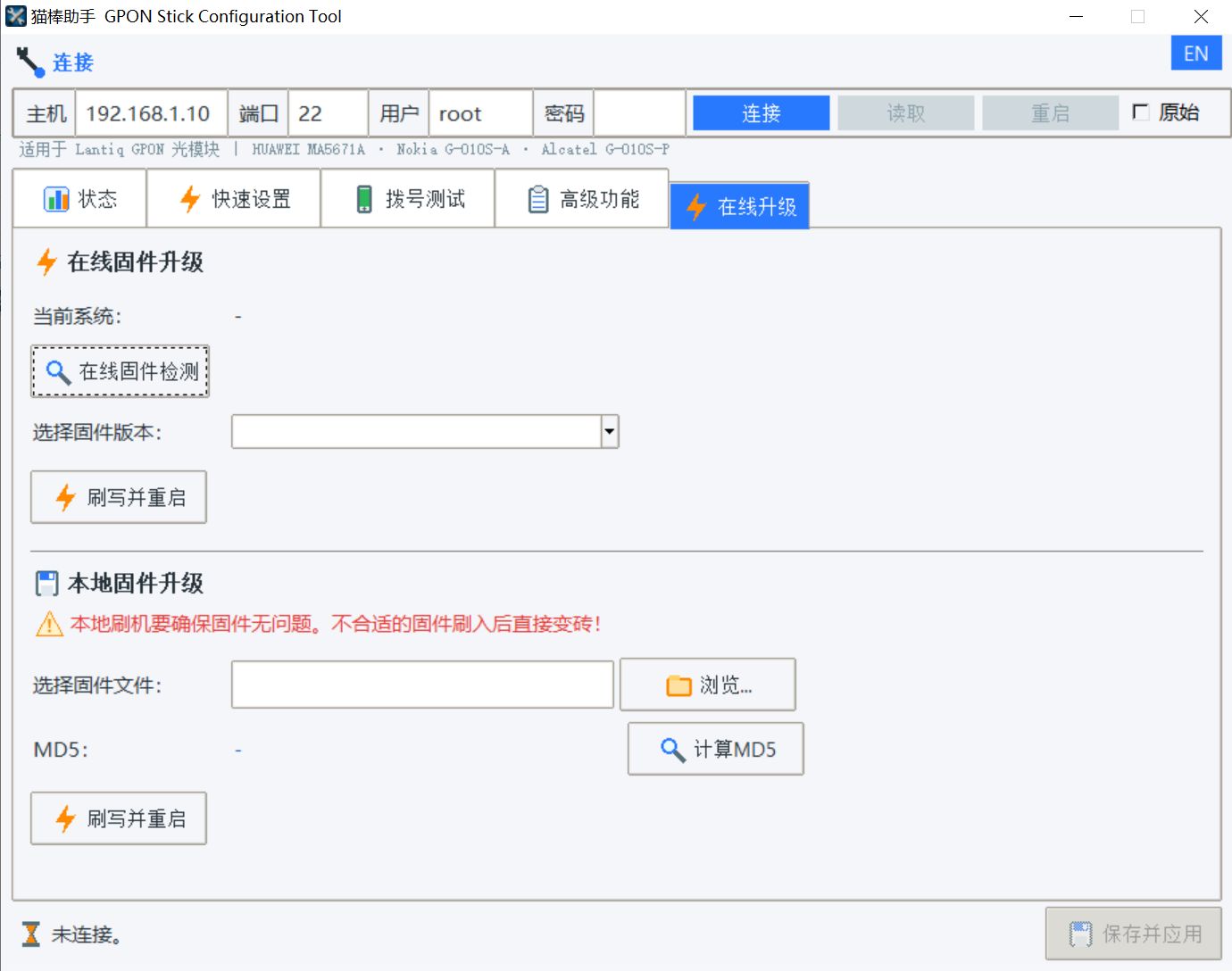1232x971 pixels.
Task: Click the lightning icon beside 在线固件升级 heading
Action: pyautogui.click(x=46, y=262)
